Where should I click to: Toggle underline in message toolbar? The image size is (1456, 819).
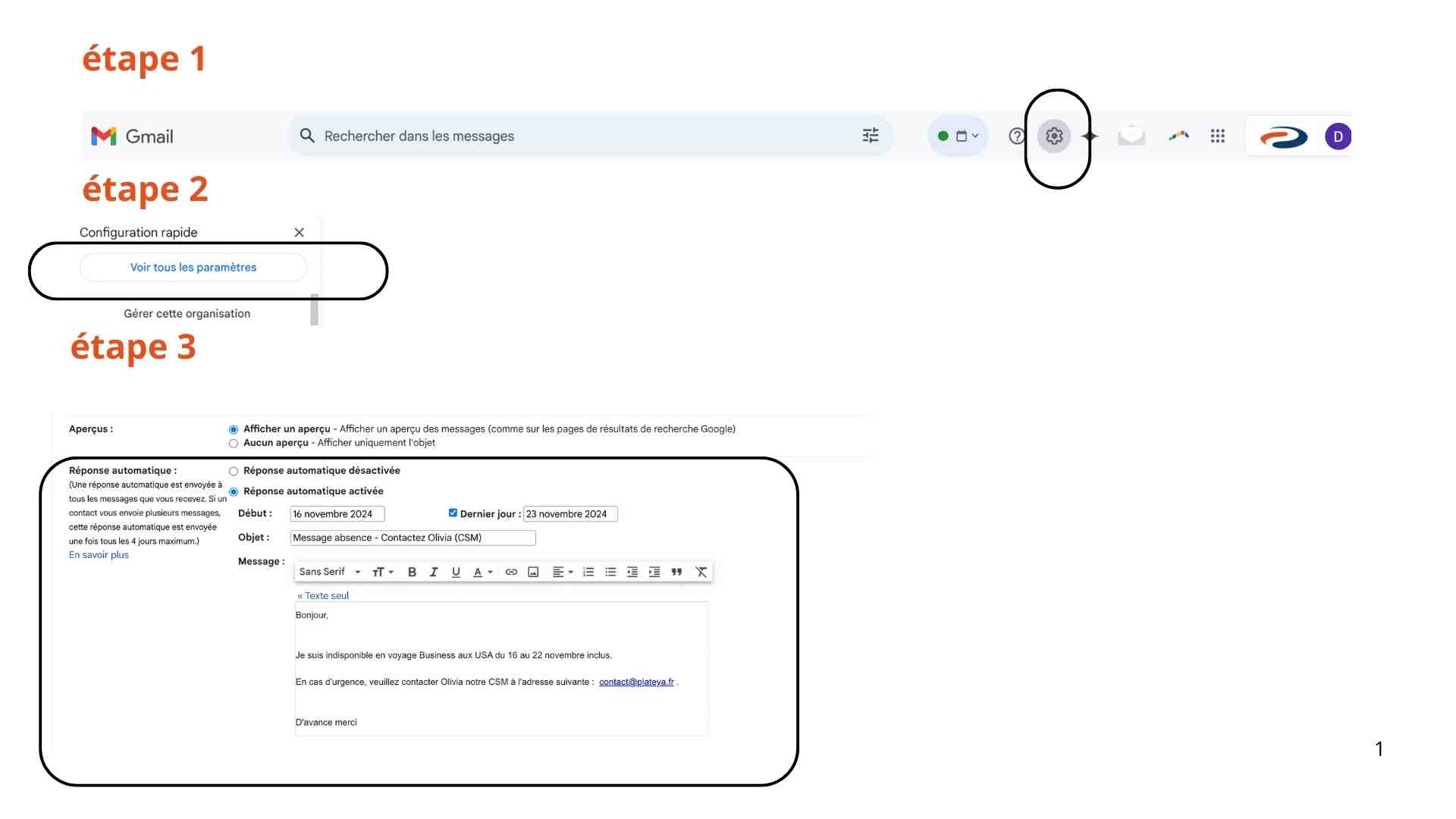pos(456,573)
